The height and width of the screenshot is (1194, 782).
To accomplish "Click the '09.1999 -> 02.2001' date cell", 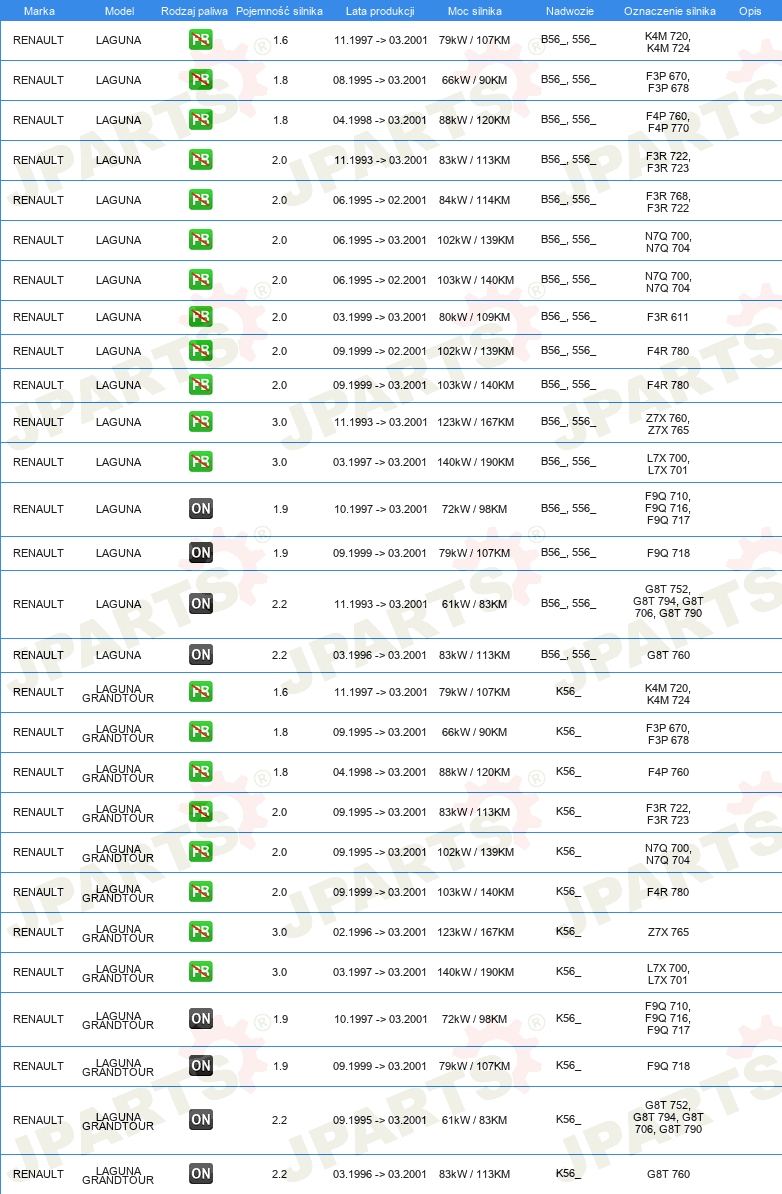I will click(380, 351).
